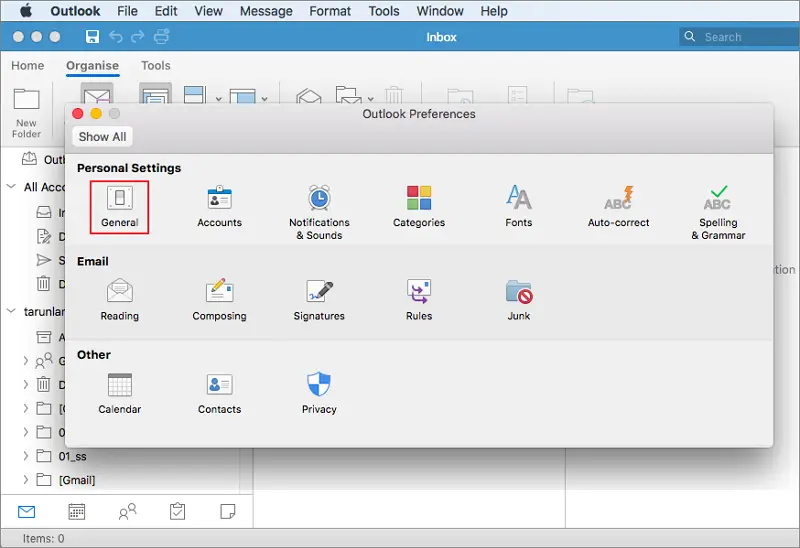This screenshot has width=800, height=548.
Task: Click the Save icon in title bar
Action: point(92,37)
